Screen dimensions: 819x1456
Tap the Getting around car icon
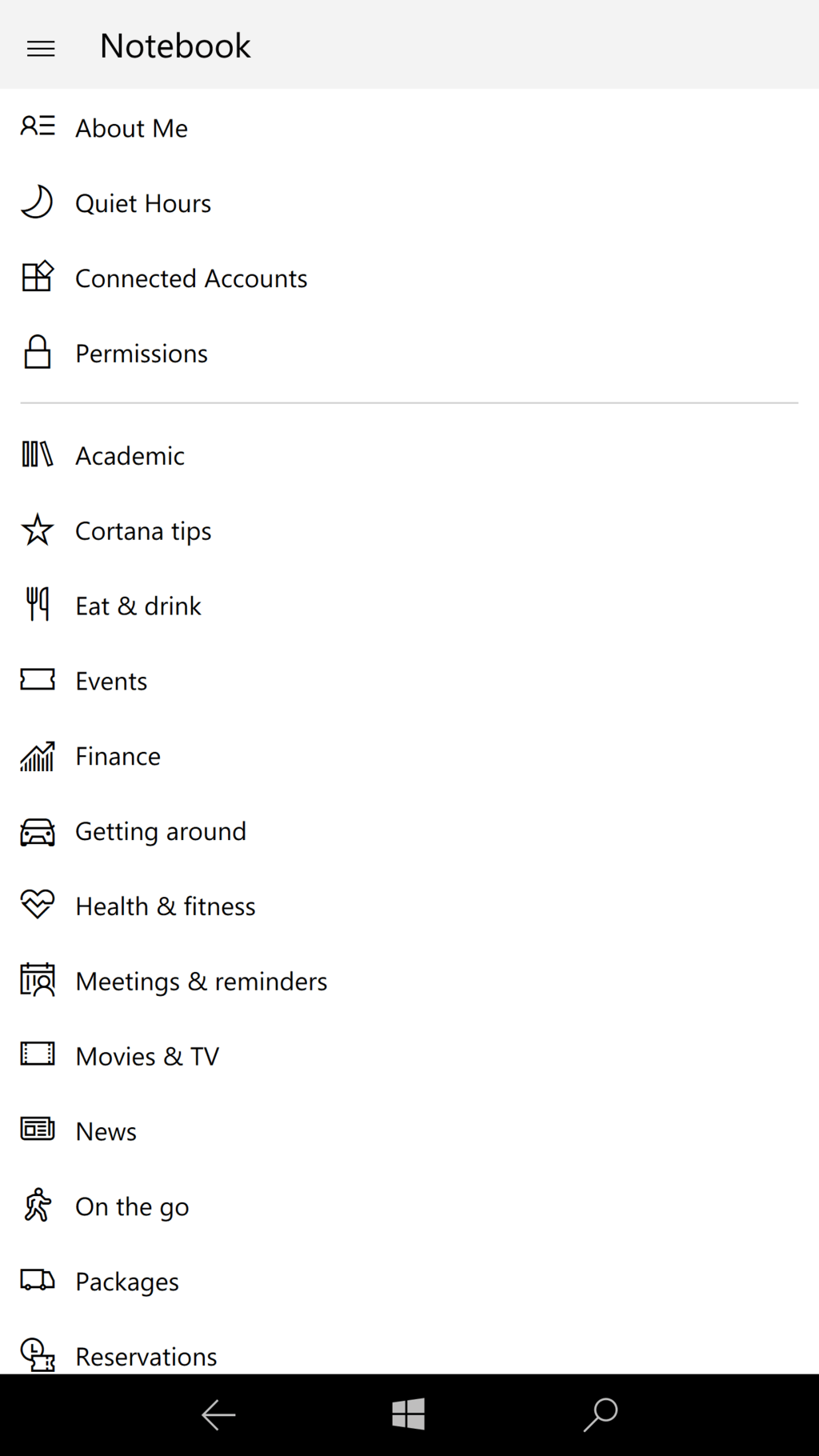37,832
